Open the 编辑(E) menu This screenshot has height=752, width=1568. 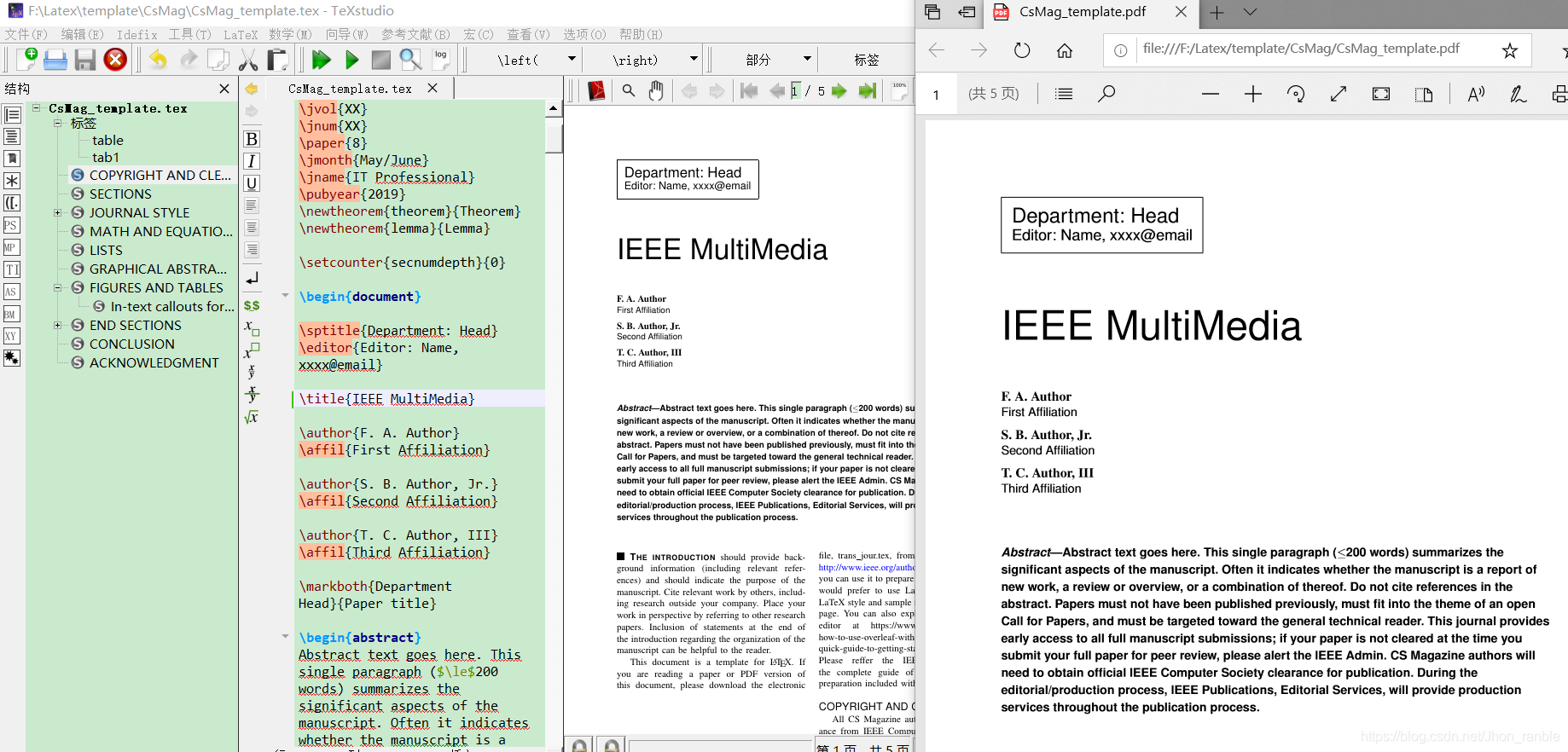point(82,34)
